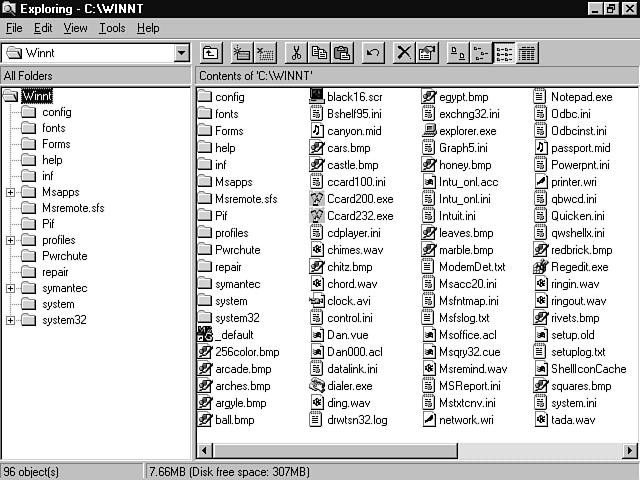
Task: Open Properties from the toolbar
Action: [427, 53]
